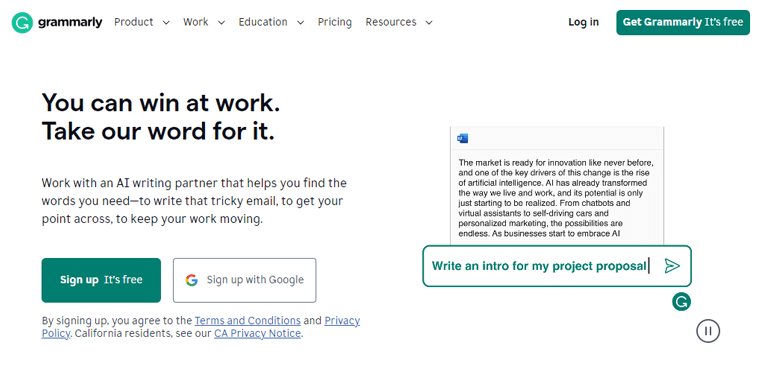Click the Log in link
Screen dimensions: 760x372
[583, 22]
